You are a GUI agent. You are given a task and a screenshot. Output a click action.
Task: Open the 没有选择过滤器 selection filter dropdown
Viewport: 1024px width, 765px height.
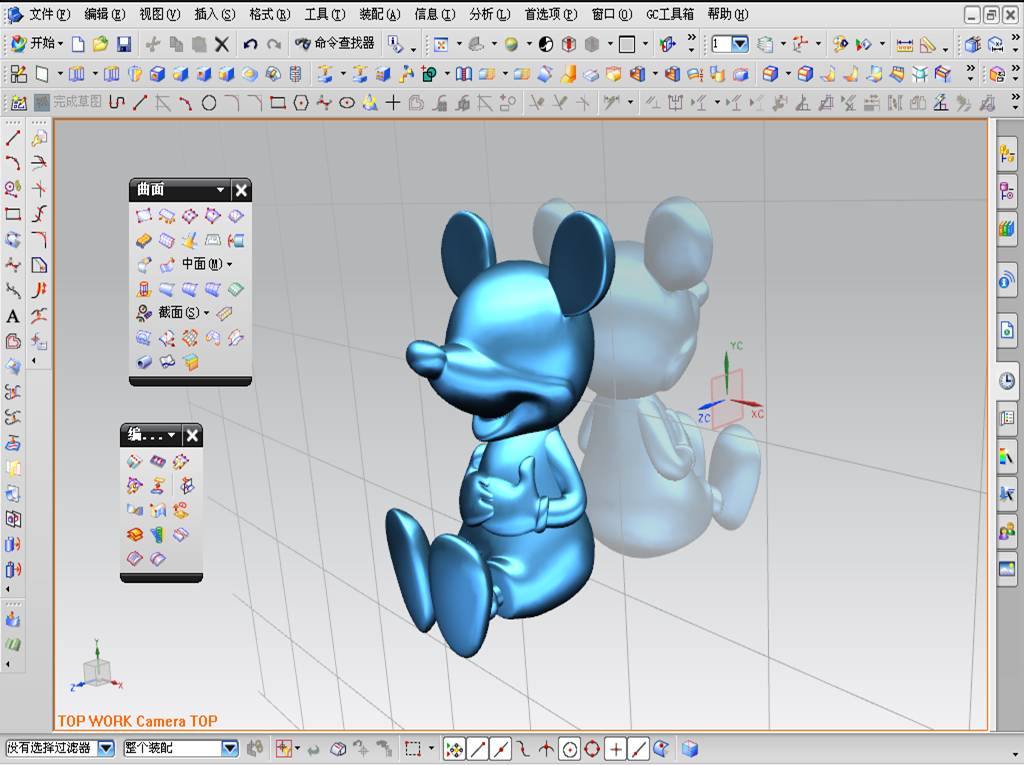tap(106, 749)
